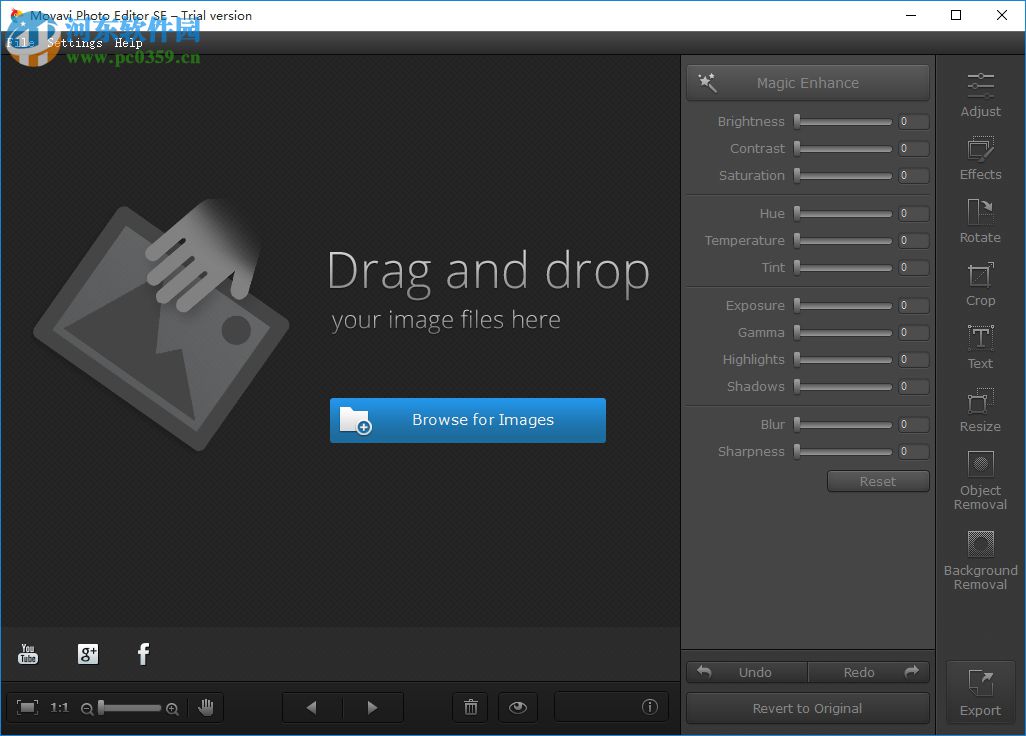Open the Text tool
Viewport: 1026px width, 736px height.
(x=980, y=348)
